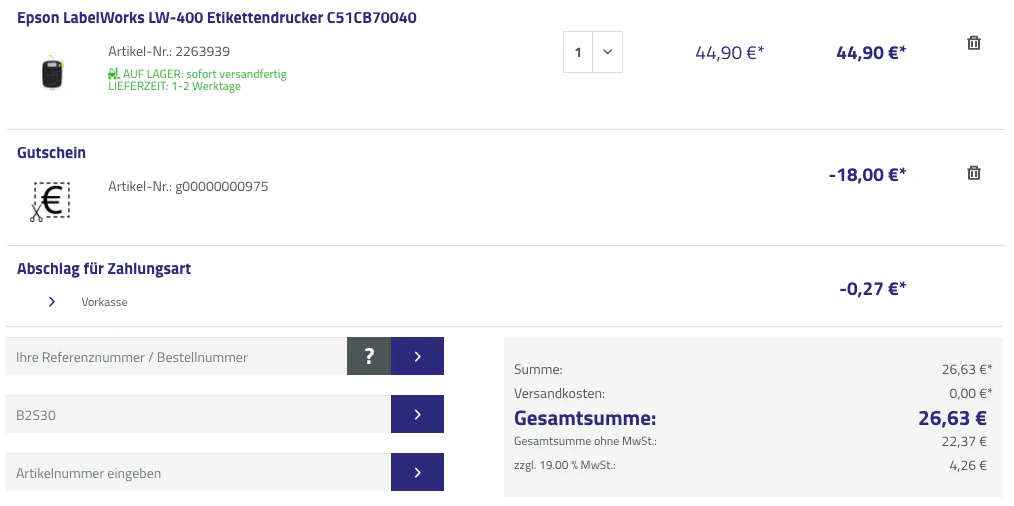Click the Gesamtsumme 26,63 € amount
The width and height of the screenshot is (1014, 506).
point(952,418)
